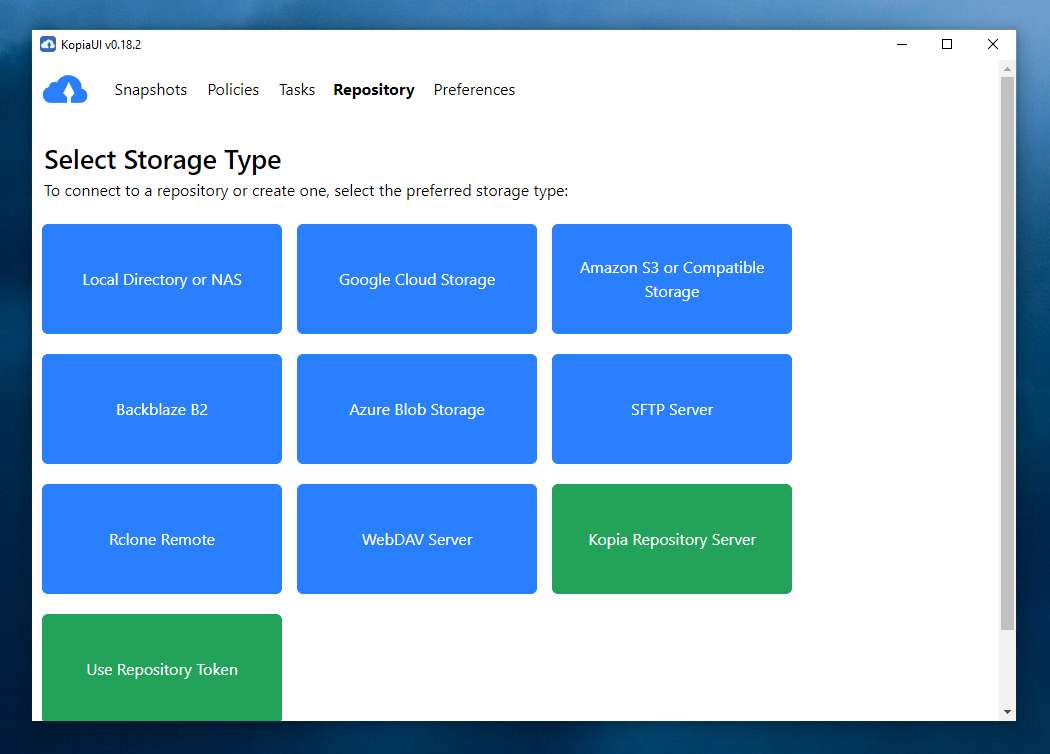
Task: Close the KopiaUI window
Action: click(992, 44)
